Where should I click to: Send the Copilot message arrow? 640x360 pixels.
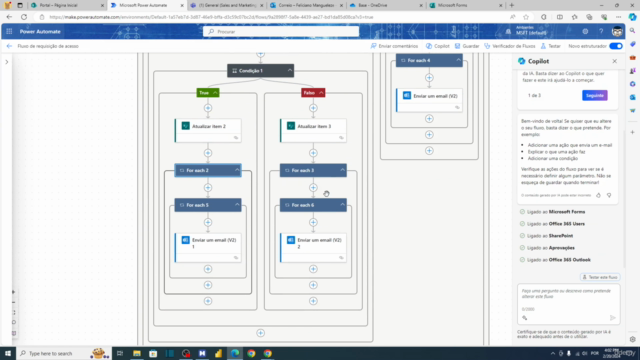tap(613, 318)
